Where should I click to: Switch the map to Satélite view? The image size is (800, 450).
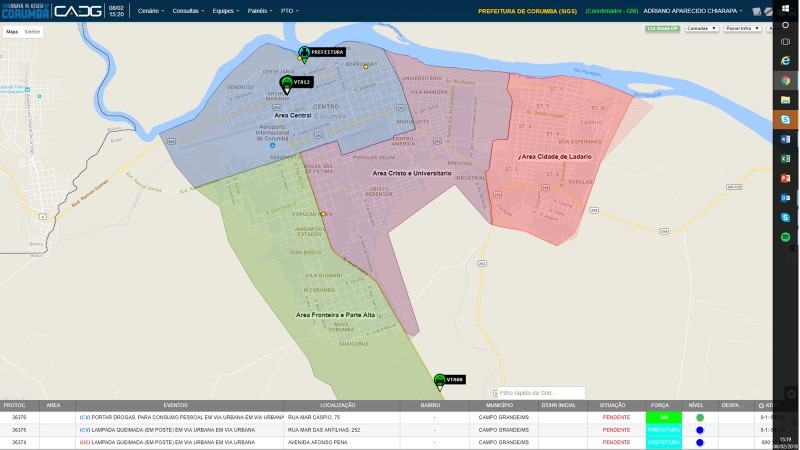pyautogui.click(x=32, y=32)
